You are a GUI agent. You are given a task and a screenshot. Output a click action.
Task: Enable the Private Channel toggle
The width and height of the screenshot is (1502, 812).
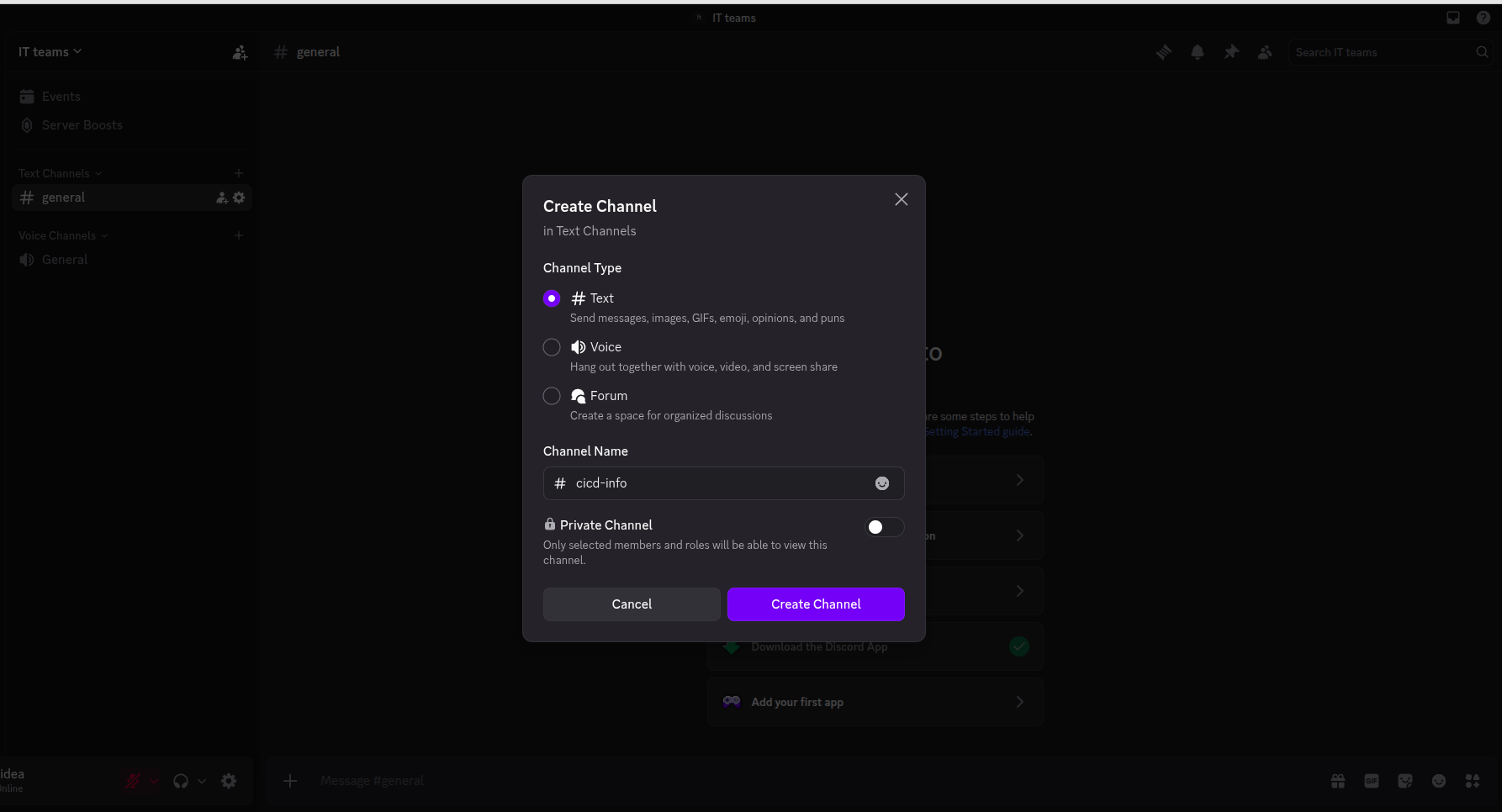(885, 527)
